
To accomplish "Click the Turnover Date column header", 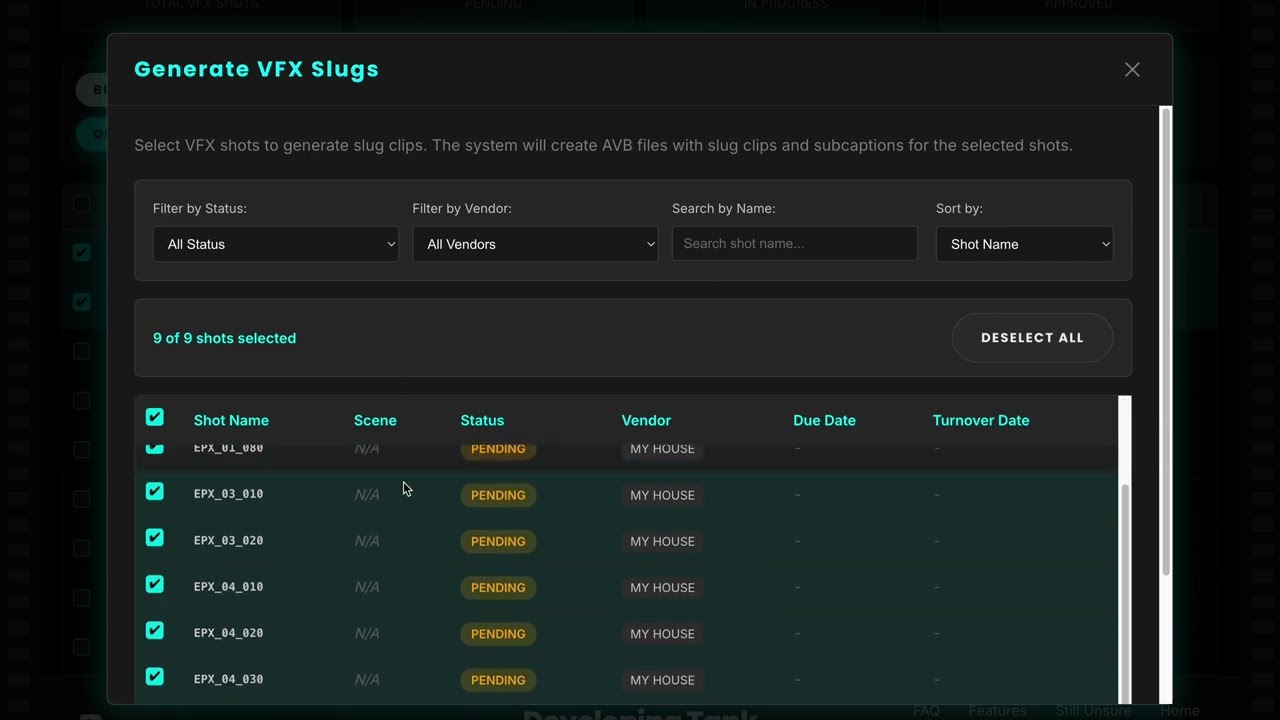I will coord(980,420).
